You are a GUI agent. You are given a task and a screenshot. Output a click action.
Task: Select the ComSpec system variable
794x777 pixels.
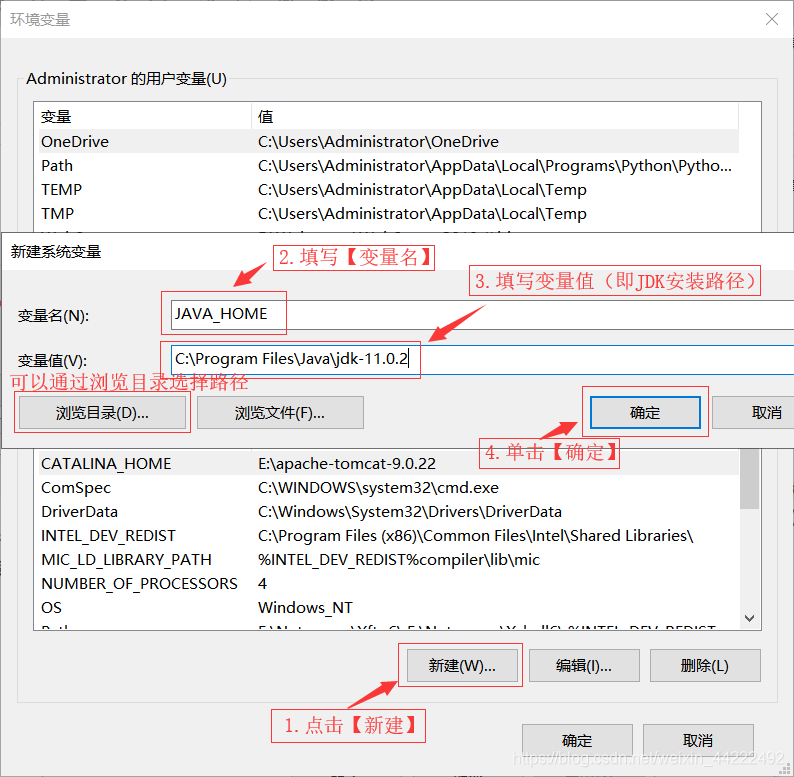(389, 487)
